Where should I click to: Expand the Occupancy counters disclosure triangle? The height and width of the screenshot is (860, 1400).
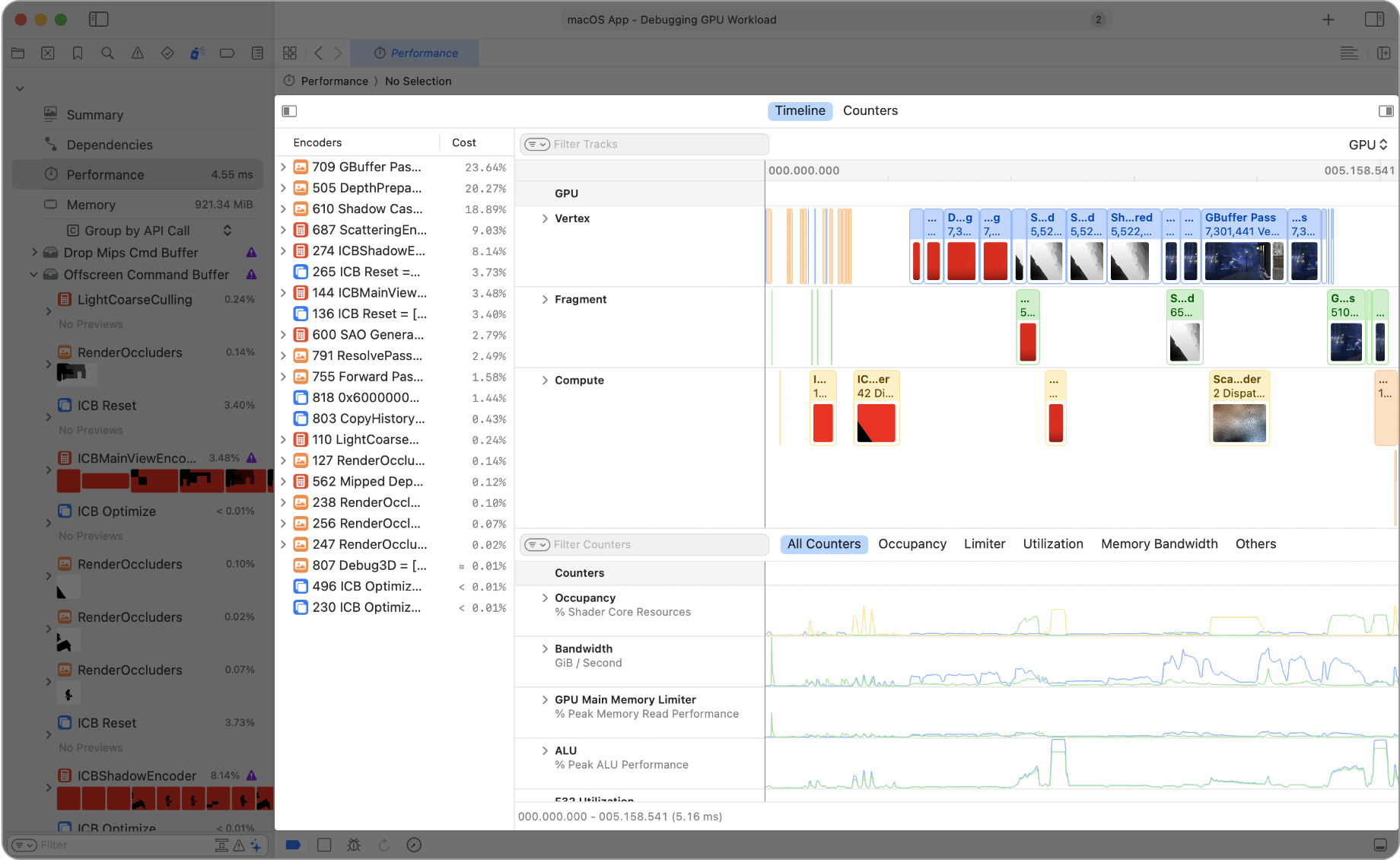click(x=545, y=597)
